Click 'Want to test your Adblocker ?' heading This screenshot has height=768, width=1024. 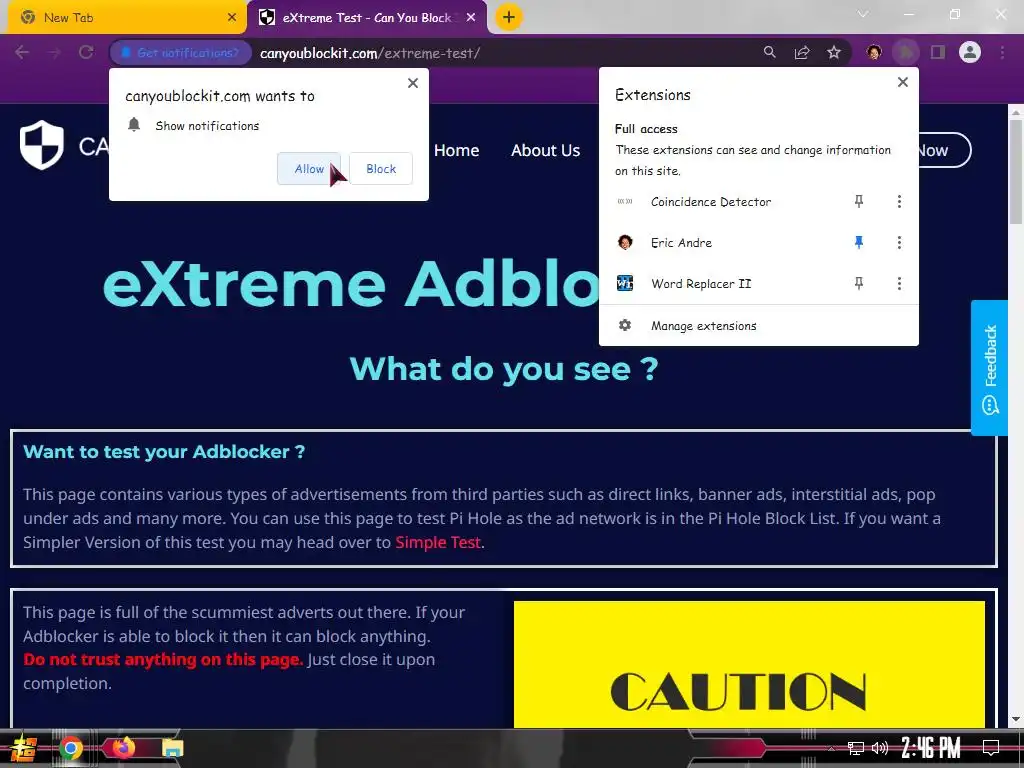point(164,452)
